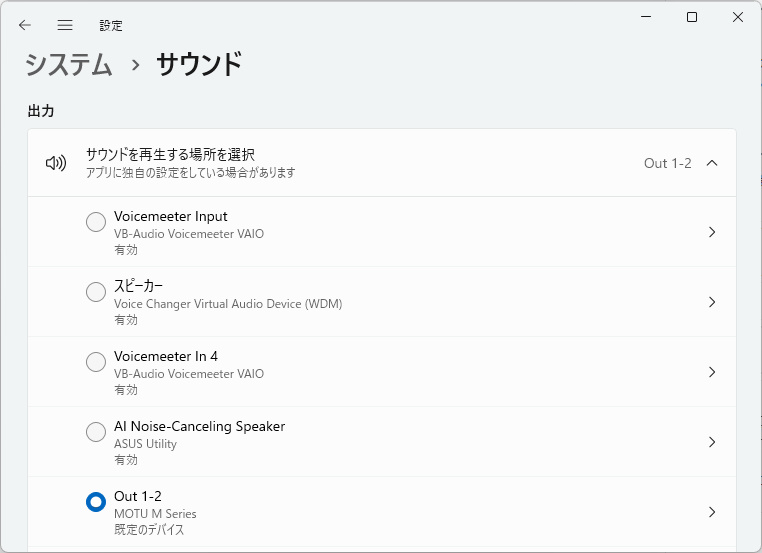Select AI Noise-Canceling Speaker radio button
Viewport: 762px width, 553px height.
(x=96, y=432)
